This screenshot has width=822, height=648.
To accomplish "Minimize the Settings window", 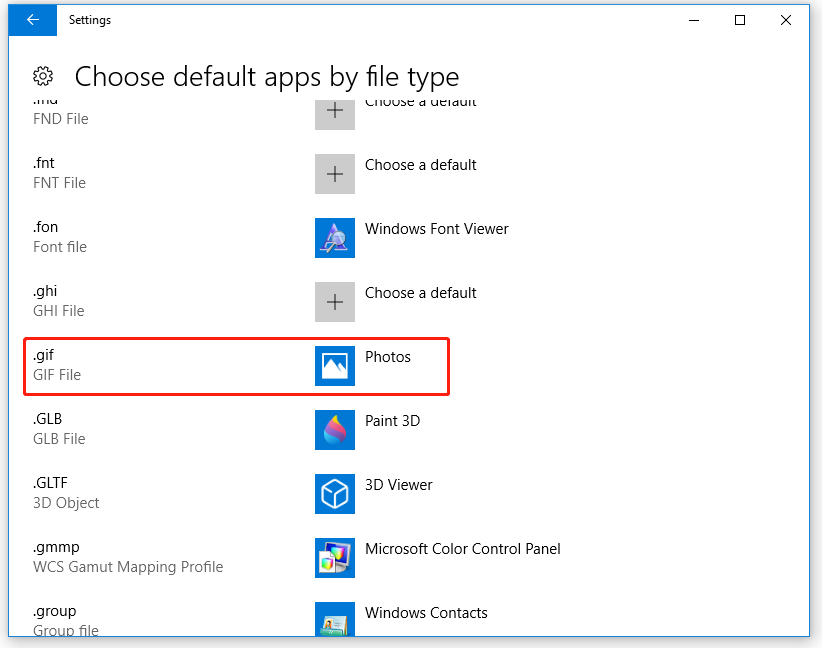I will click(694, 20).
